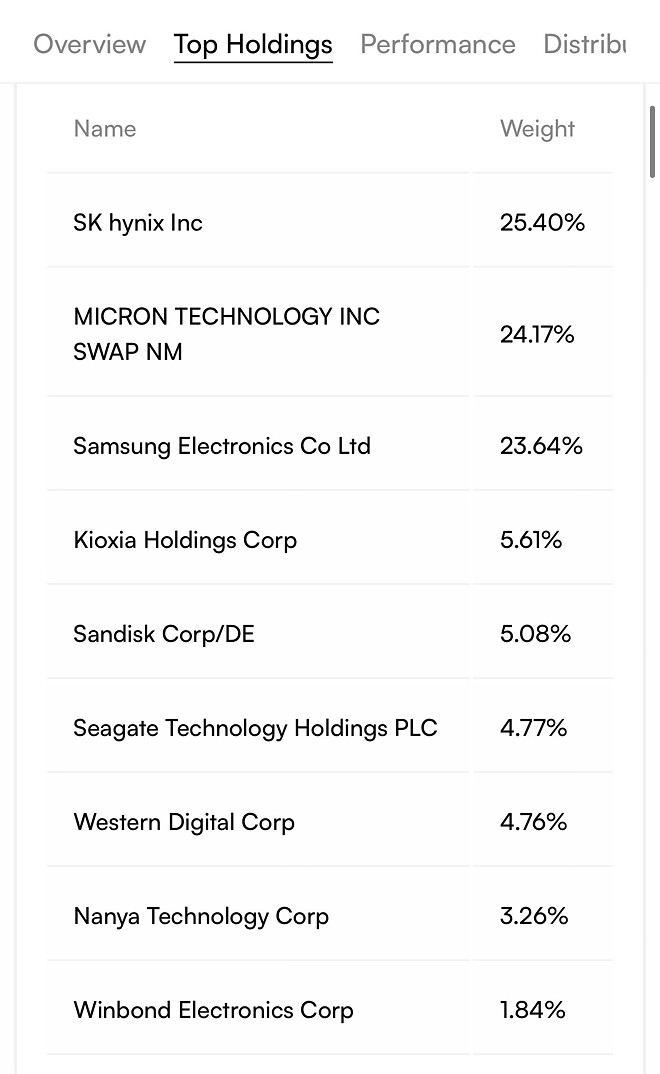Click the Name column header
Screen dimensions: 660x1074
point(105,129)
